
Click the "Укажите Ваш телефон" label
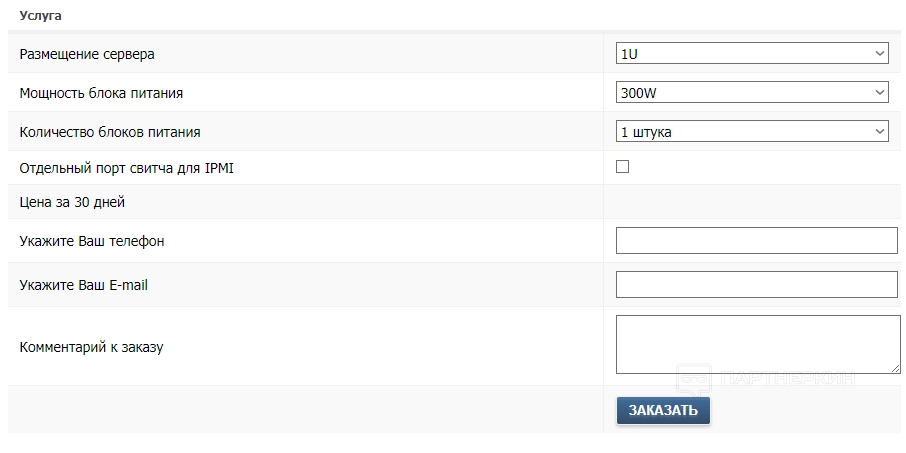pyautogui.click(x=92, y=241)
